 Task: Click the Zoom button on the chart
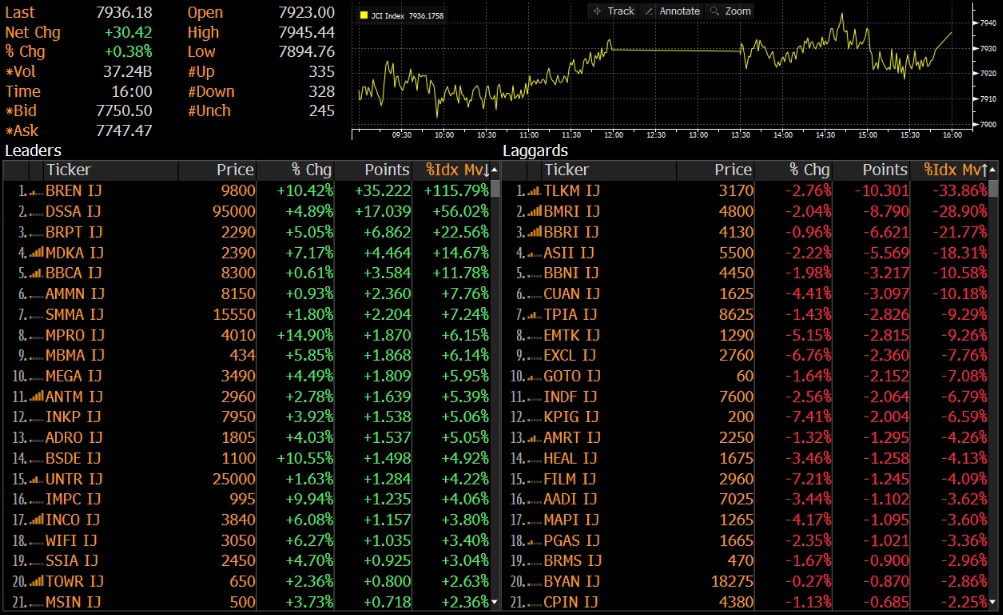click(730, 11)
